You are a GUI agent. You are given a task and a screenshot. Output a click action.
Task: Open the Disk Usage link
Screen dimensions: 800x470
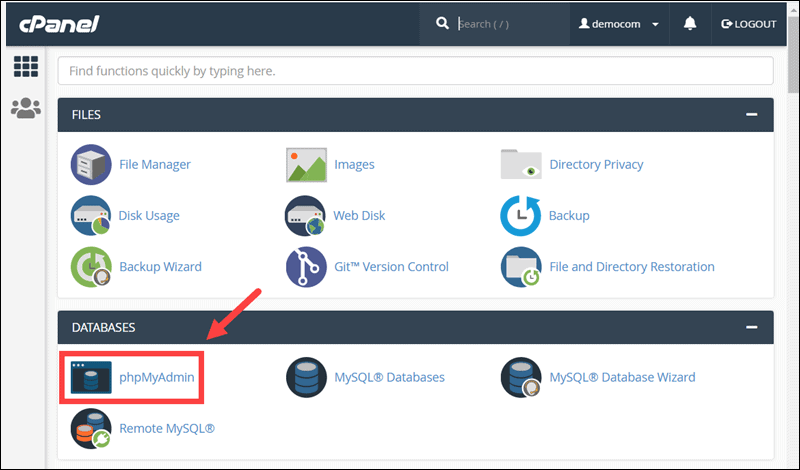pos(149,215)
